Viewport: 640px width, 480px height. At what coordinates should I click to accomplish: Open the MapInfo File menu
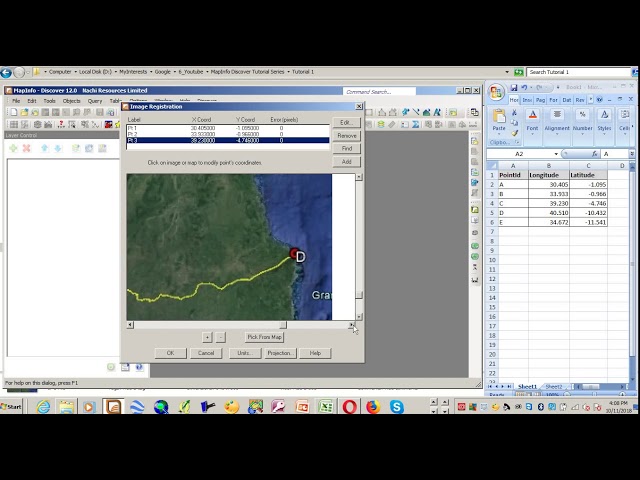pos(16,101)
